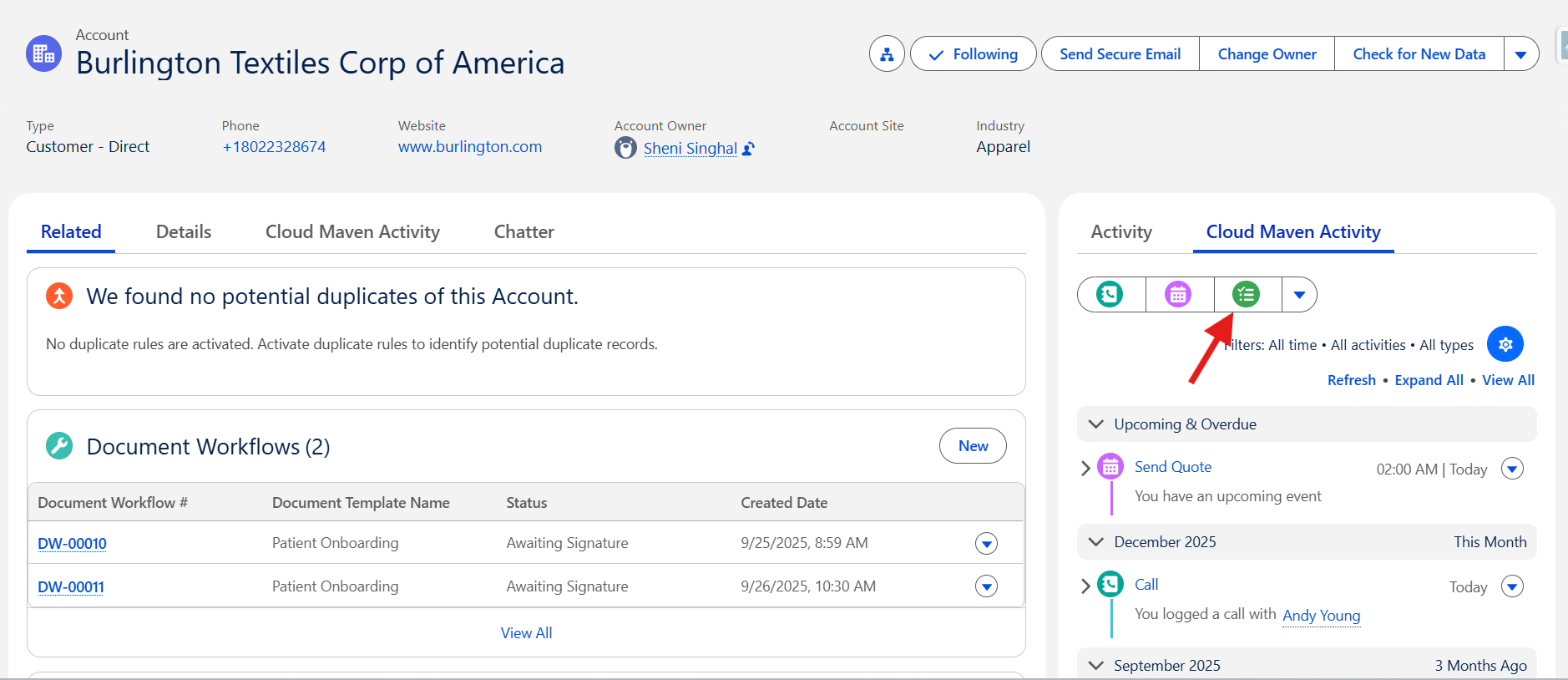Open the new event calendar icon button
Viewport: 1568px width, 680px height.
tap(1178, 294)
